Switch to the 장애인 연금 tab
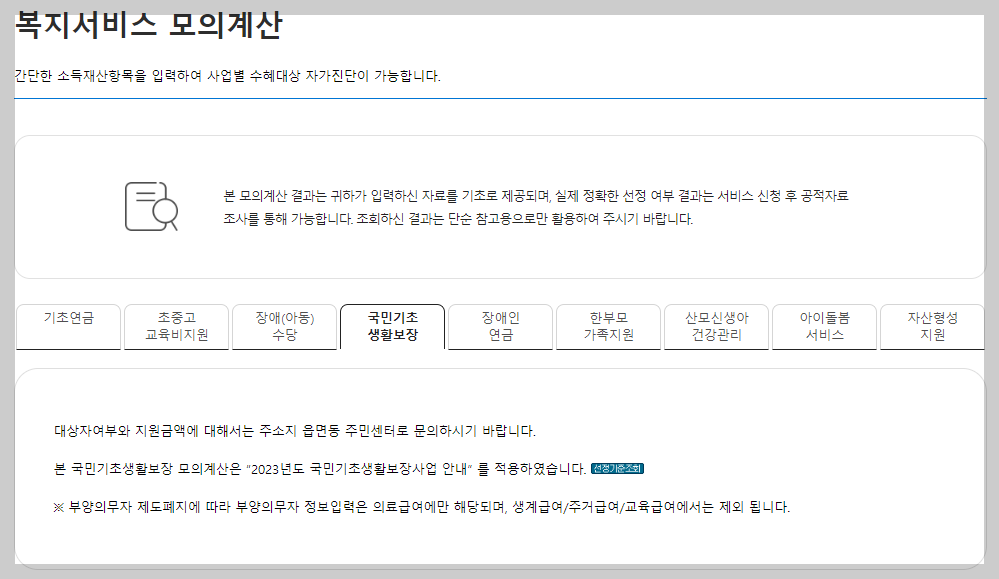This screenshot has height=579, width=999. (501, 325)
